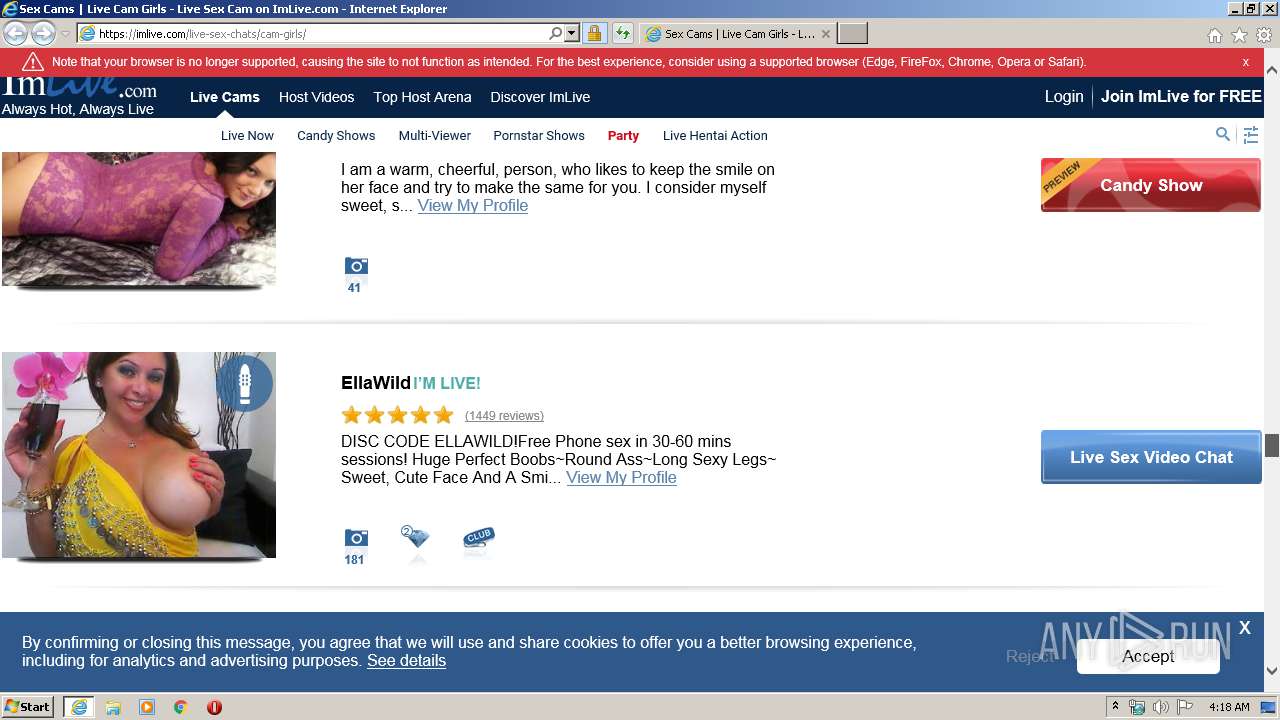Close the Sex Cams browser tab

[825, 33]
